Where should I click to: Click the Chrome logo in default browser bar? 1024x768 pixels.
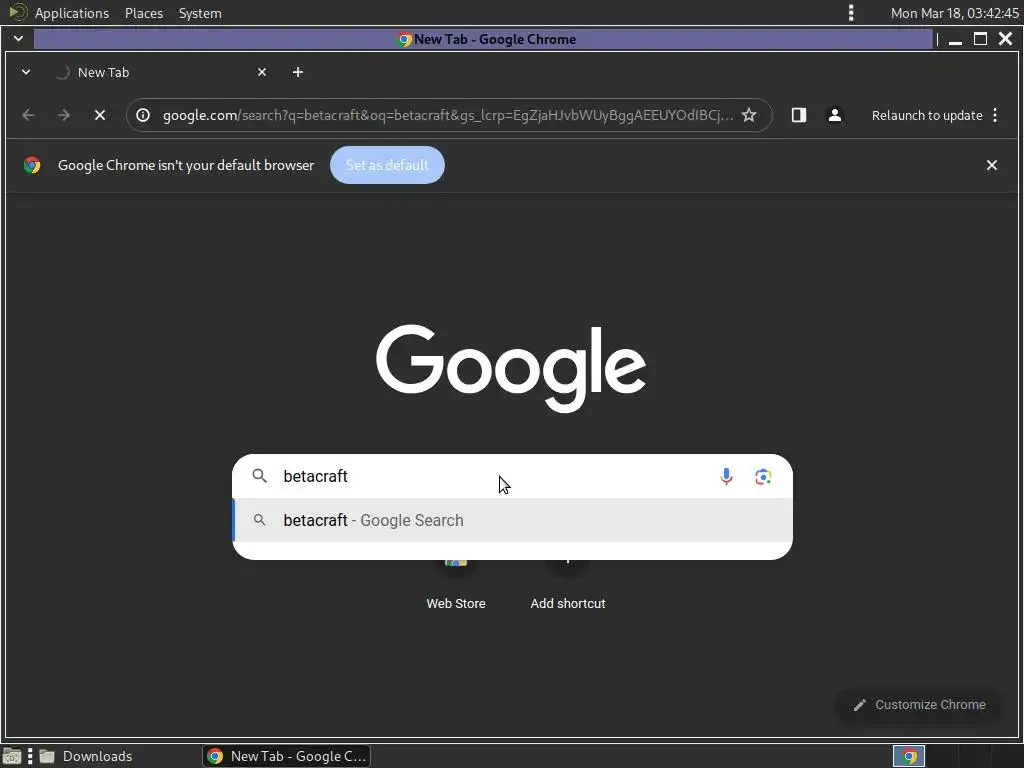pyautogui.click(x=32, y=165)
